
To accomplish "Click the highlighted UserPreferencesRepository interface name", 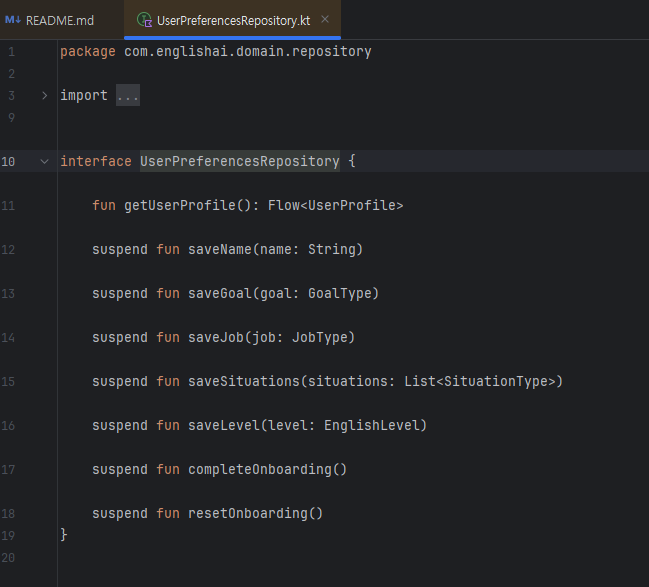I will coord(240,161).
